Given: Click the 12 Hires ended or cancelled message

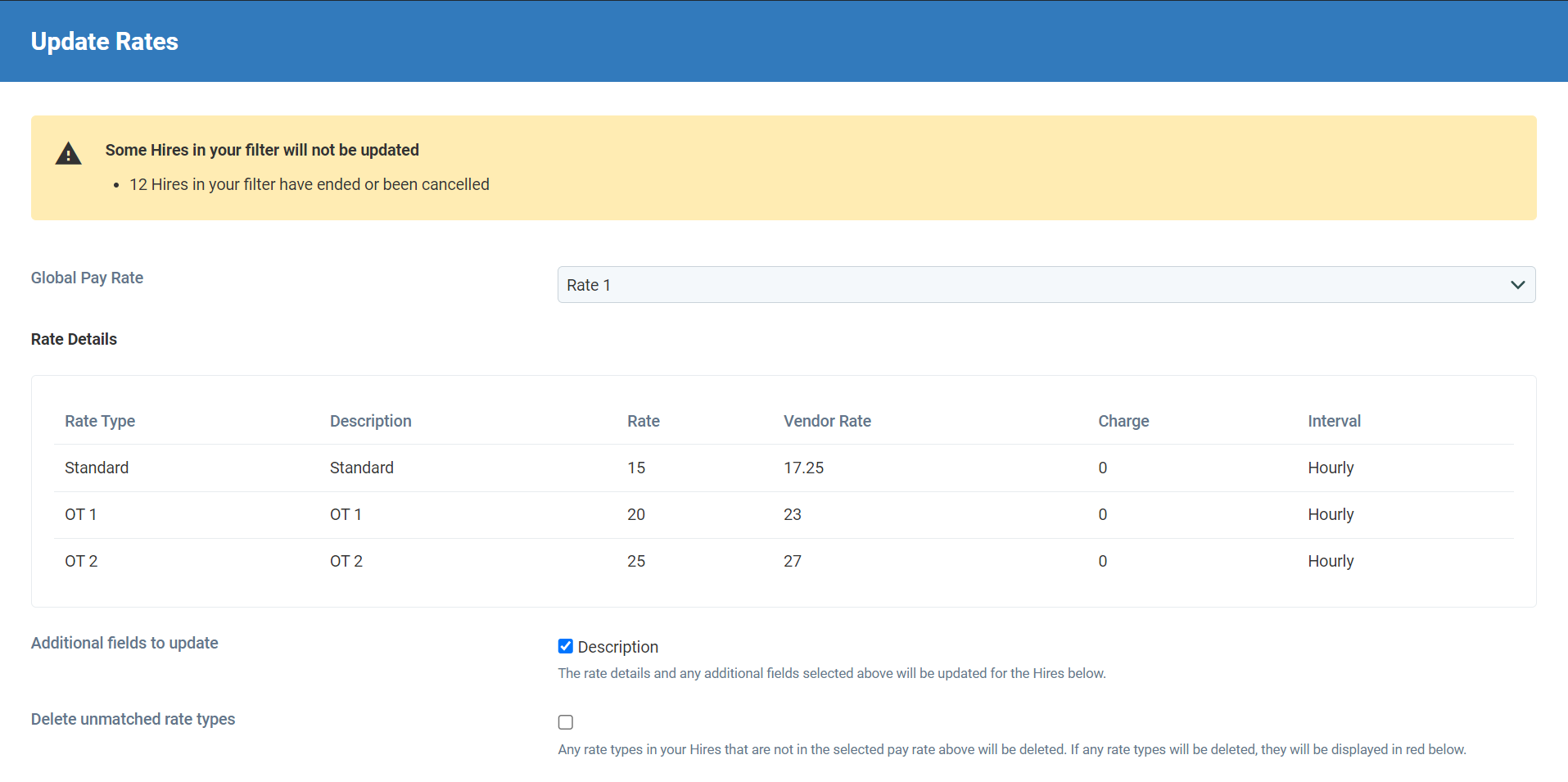Looking at the screenshot, I should click(310, 184).
